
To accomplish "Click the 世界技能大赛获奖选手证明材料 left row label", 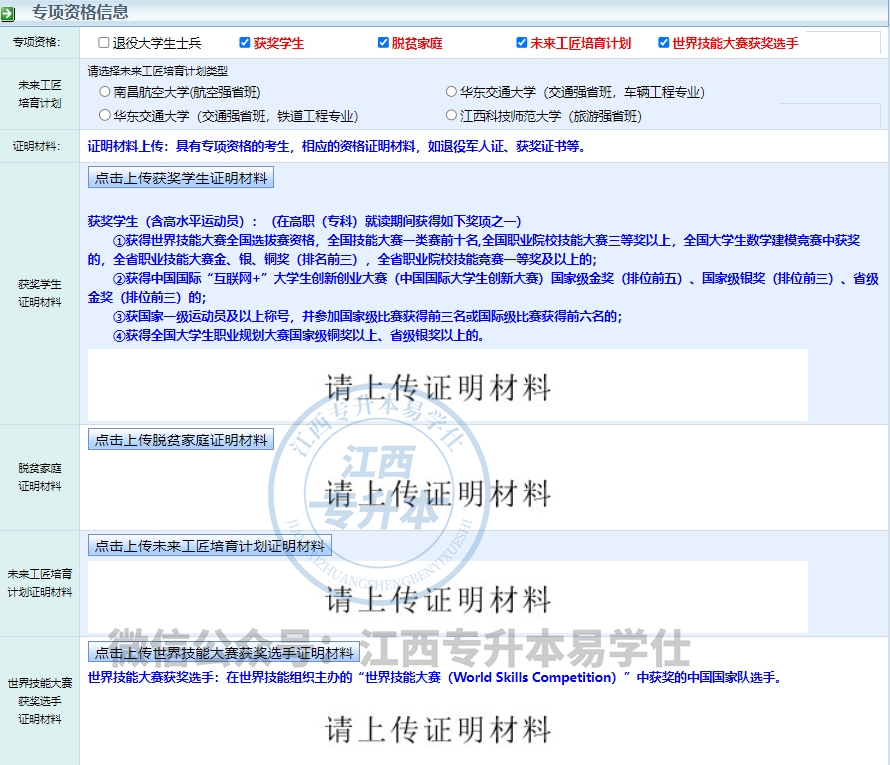I will [39, 701].
